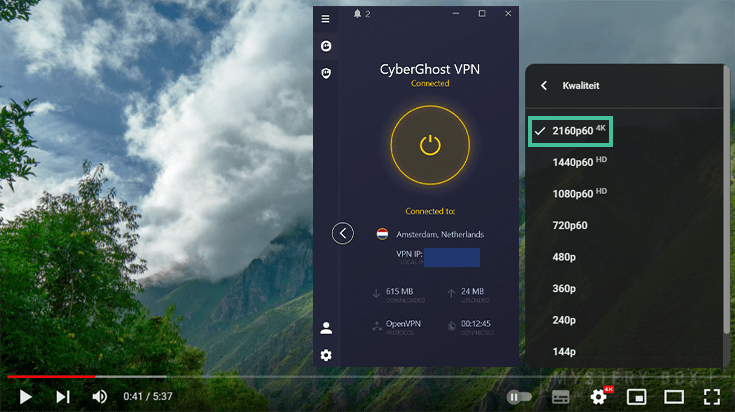Open video settings gear with 4K badge

click(x=599, y=397)
